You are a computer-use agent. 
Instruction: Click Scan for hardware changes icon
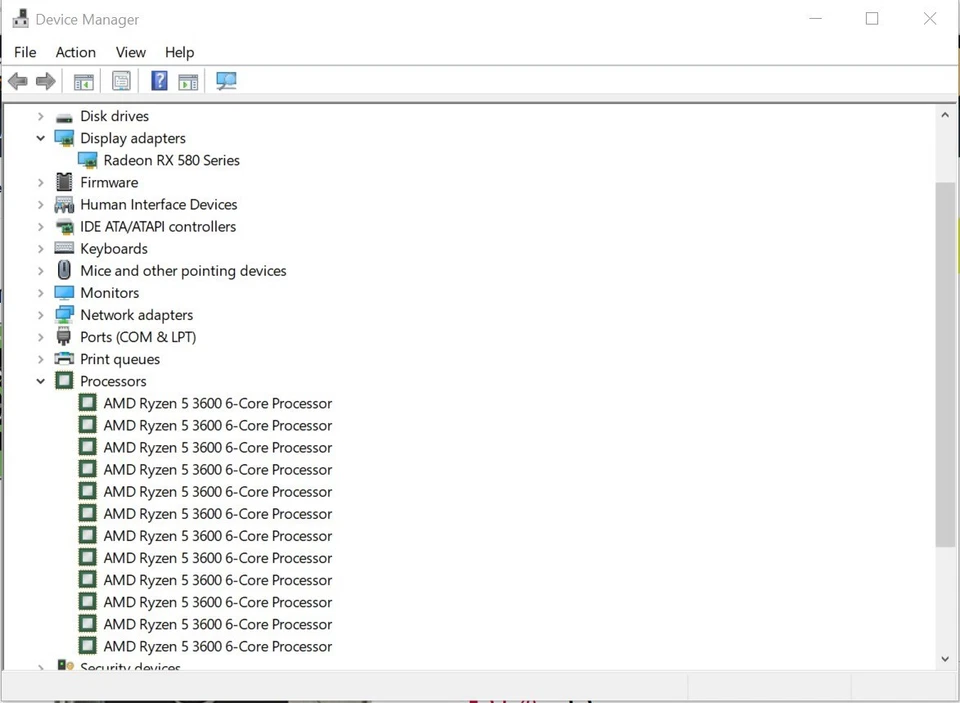point(226,81)
